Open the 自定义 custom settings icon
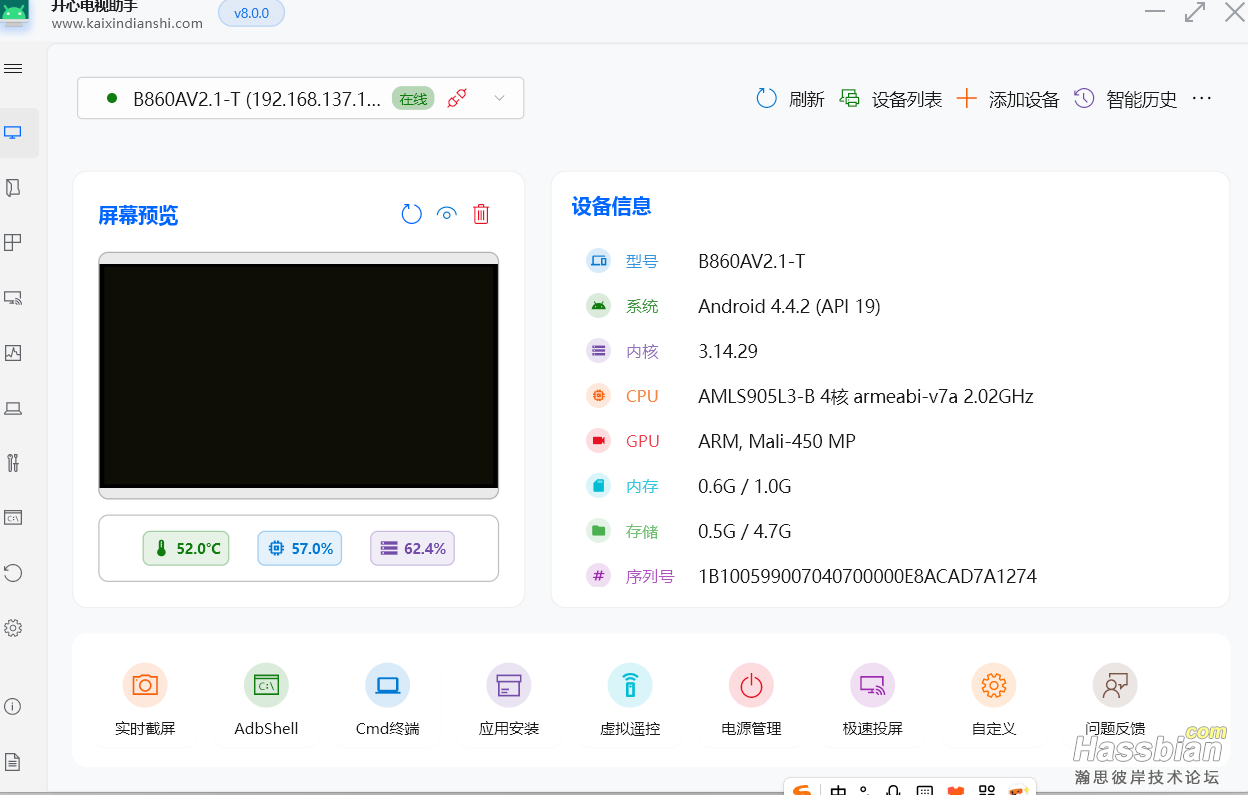The width and height of the screenshot is (1248, 795). [993, 686]
